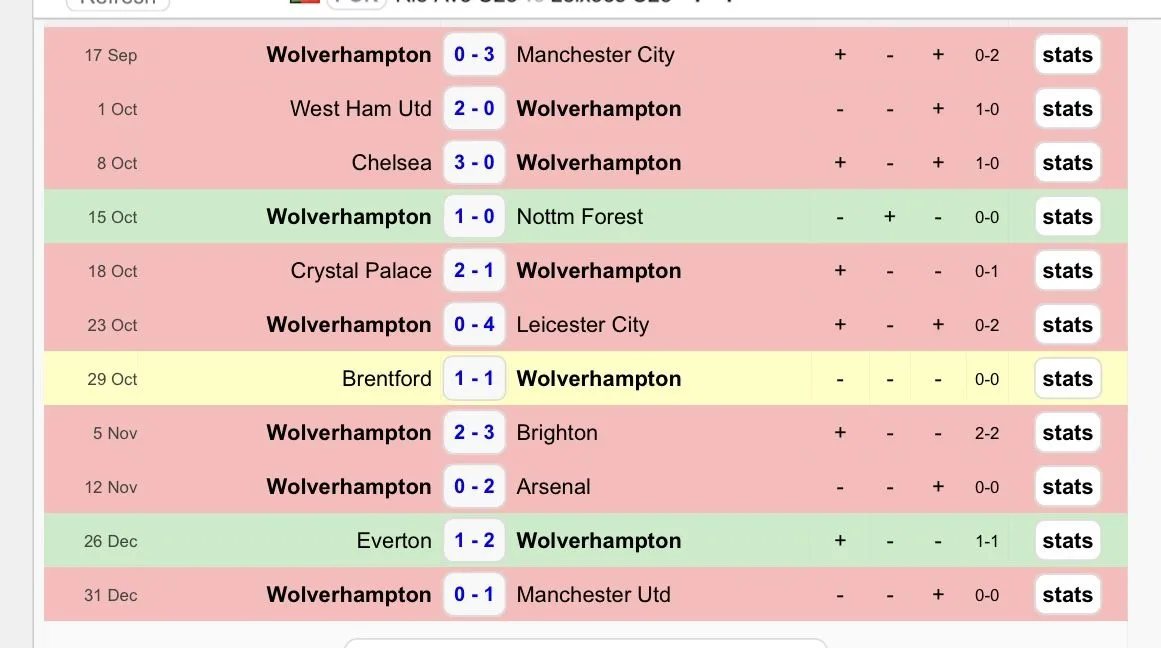Open stats for Wolverhampton vs Manchester City
This screenshot has width=1161, height=648.
point(1067,55)
